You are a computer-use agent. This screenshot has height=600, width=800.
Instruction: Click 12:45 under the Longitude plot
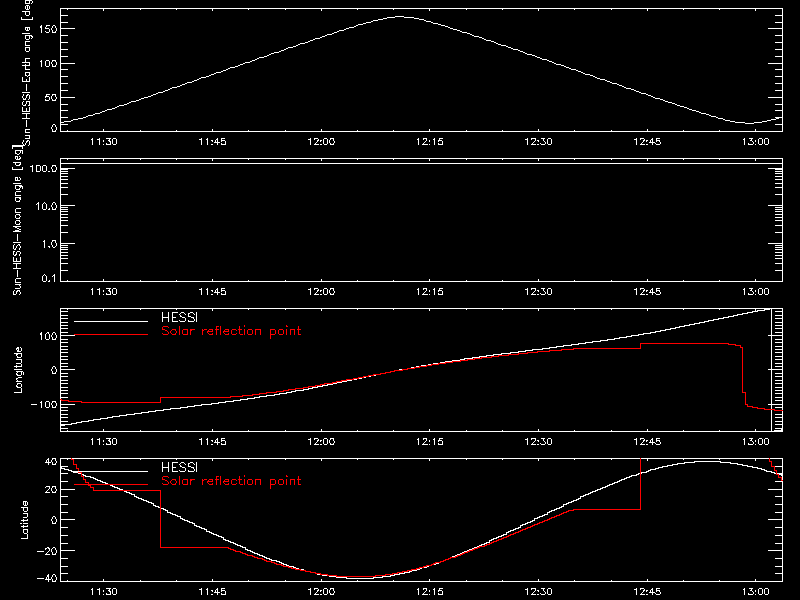[647, 442]
